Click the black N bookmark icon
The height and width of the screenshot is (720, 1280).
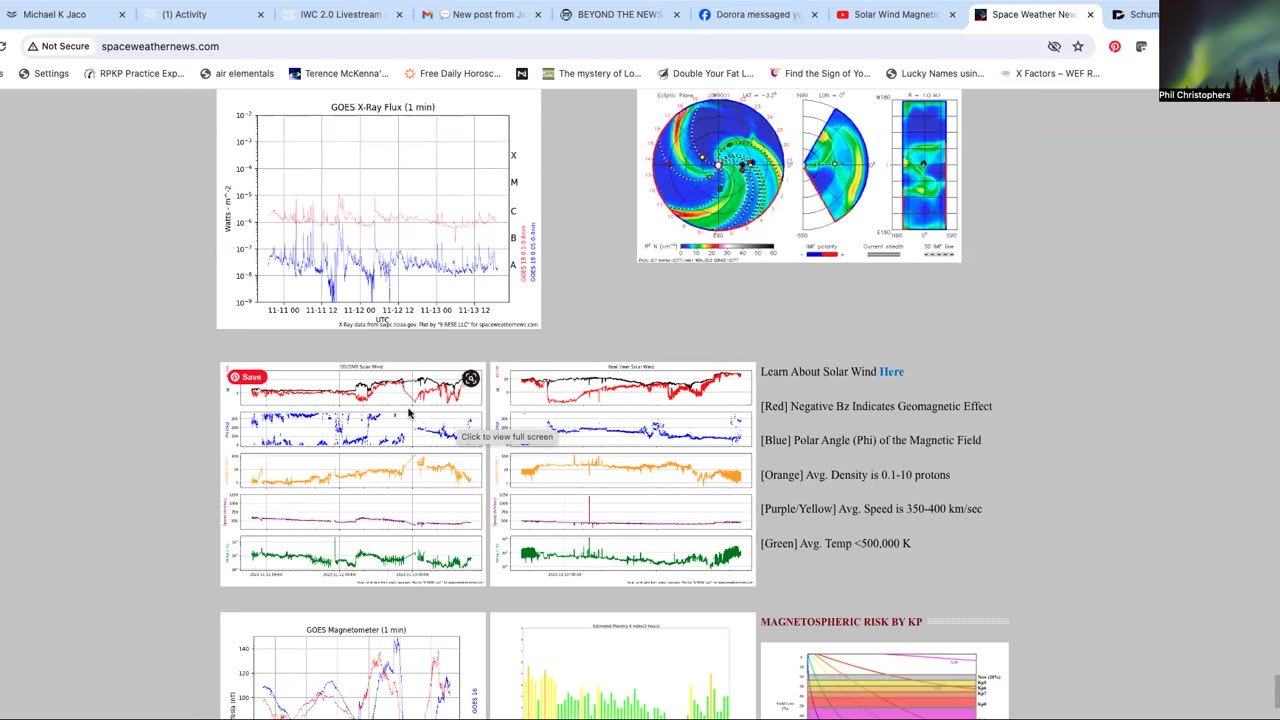tap(522, 73)
